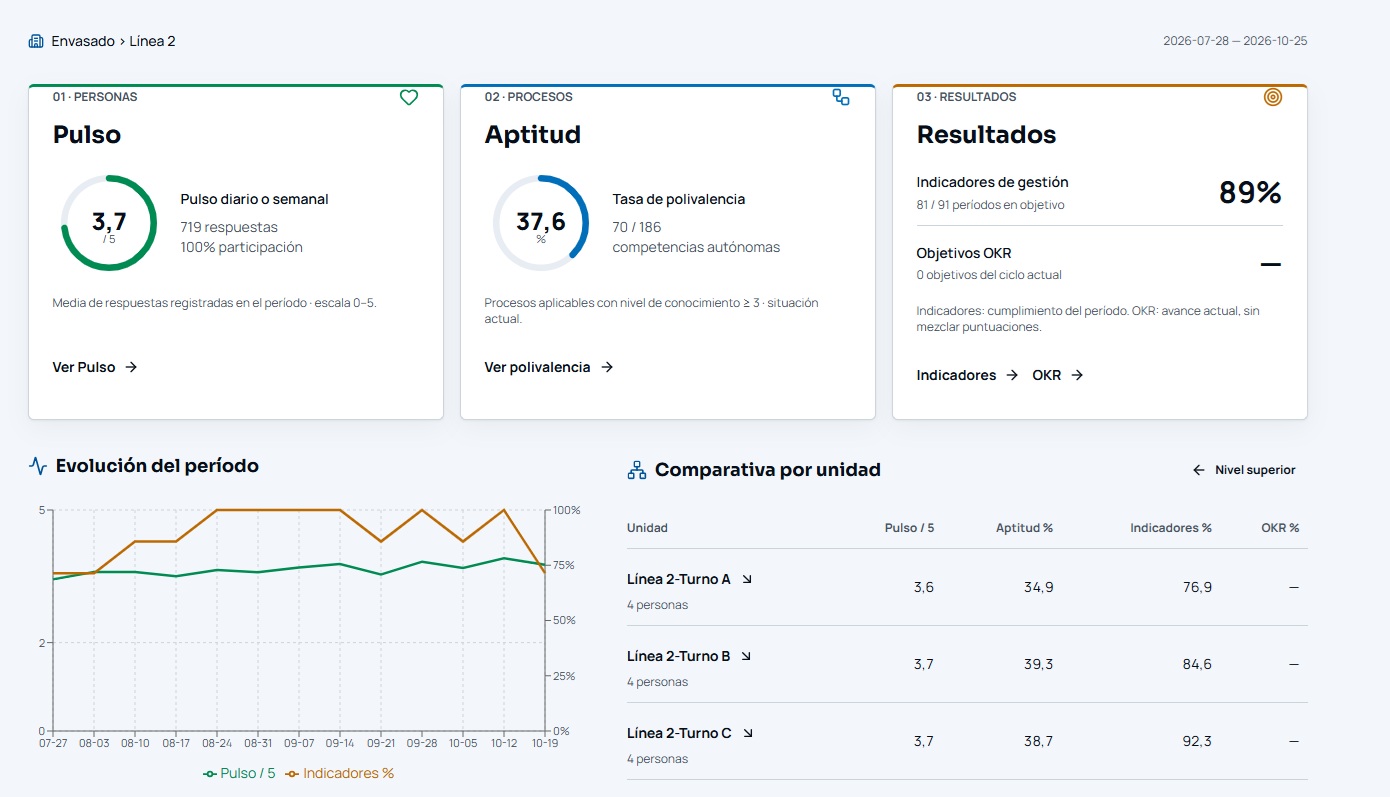
Task: Click the drill-down arrow next to Línea 2-Turno A
Action: pos(746,579)
